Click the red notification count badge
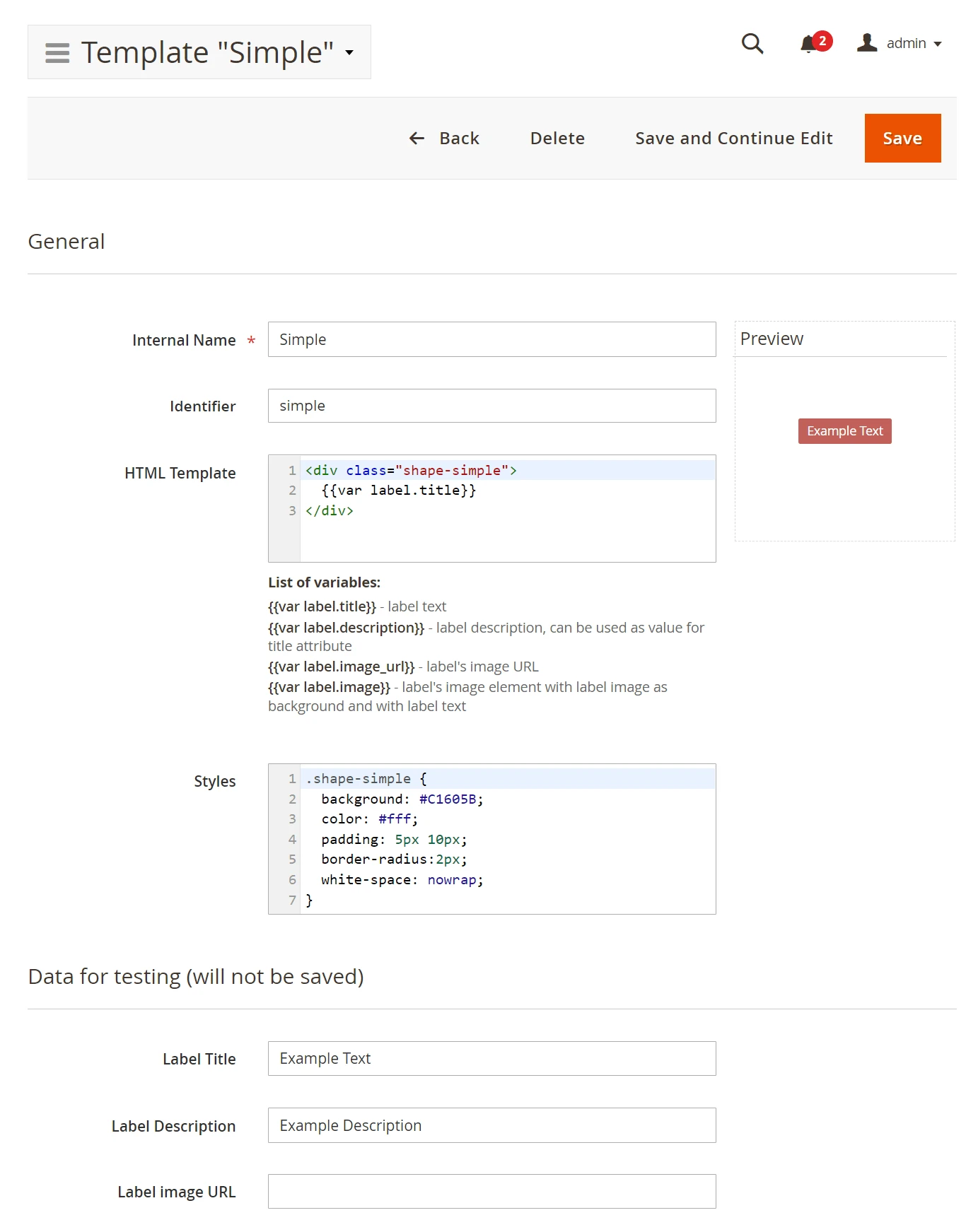The image size is (966, 1232). click(822, 40)
